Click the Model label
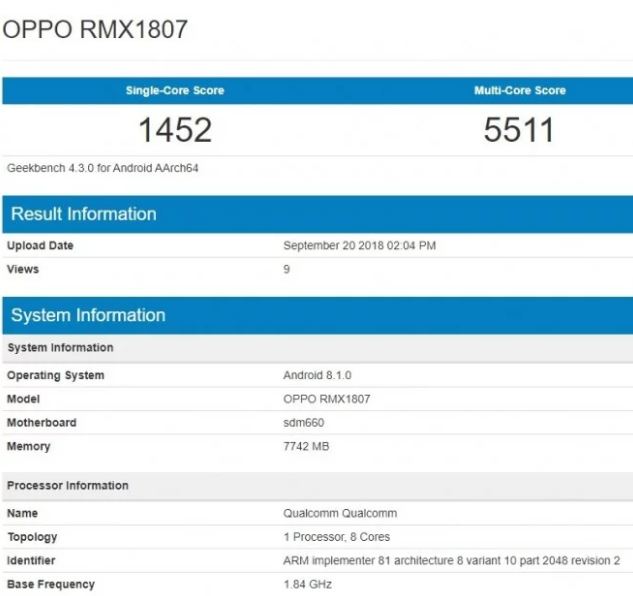The image size is (633, 596). (23, 399)
